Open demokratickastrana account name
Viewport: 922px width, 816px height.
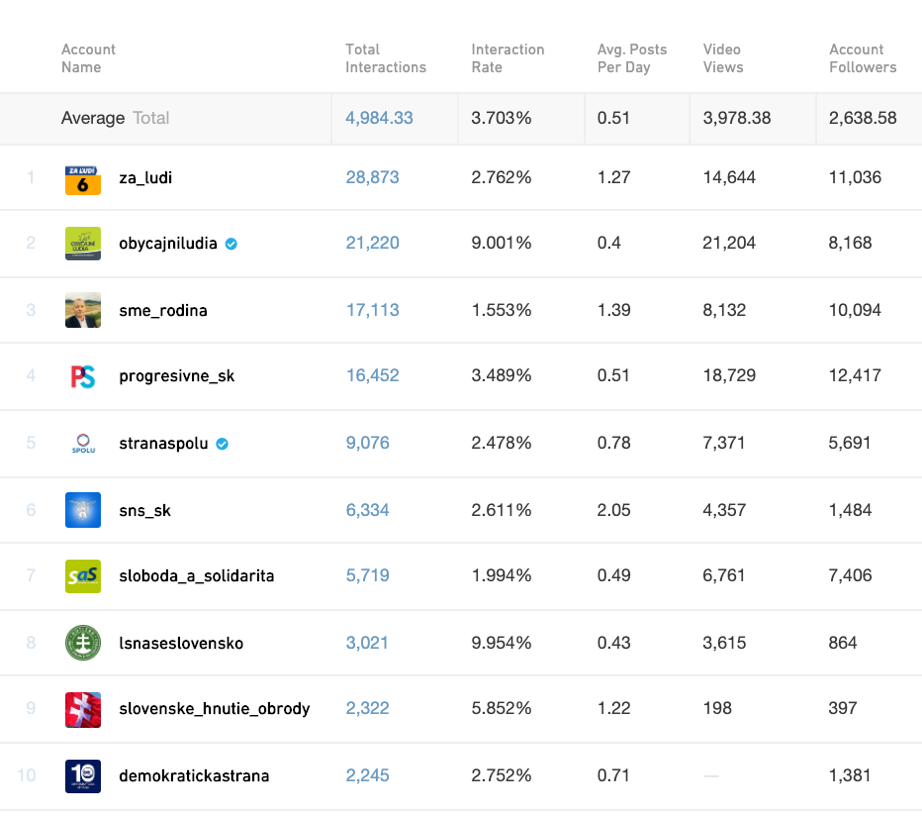[194, 776]
